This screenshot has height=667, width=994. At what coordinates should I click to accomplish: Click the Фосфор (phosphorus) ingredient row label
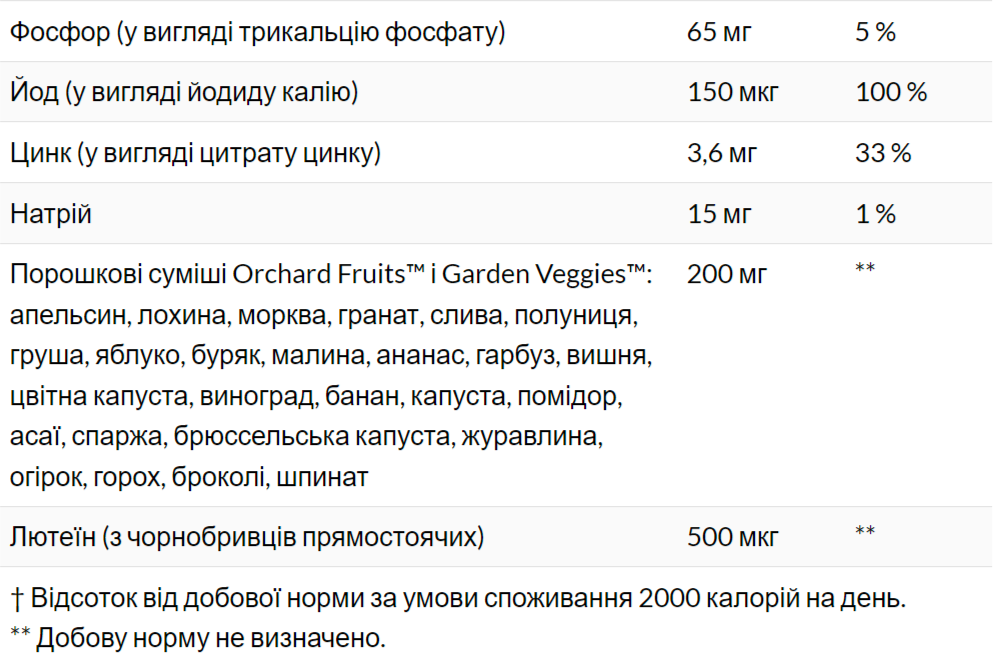257,32
